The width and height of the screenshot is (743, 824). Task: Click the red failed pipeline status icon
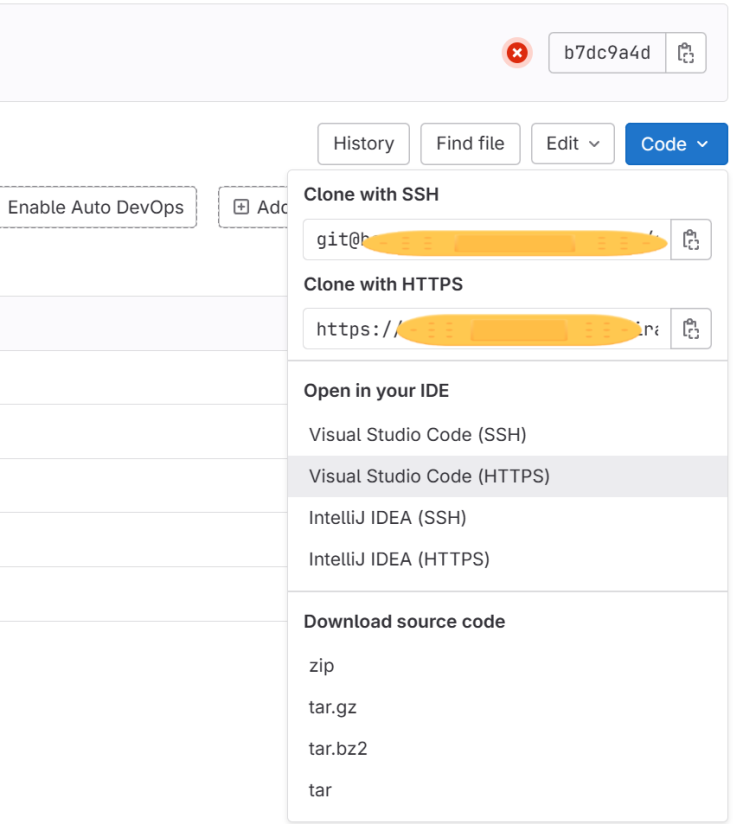pyautogui.click(x=517, y=53)
